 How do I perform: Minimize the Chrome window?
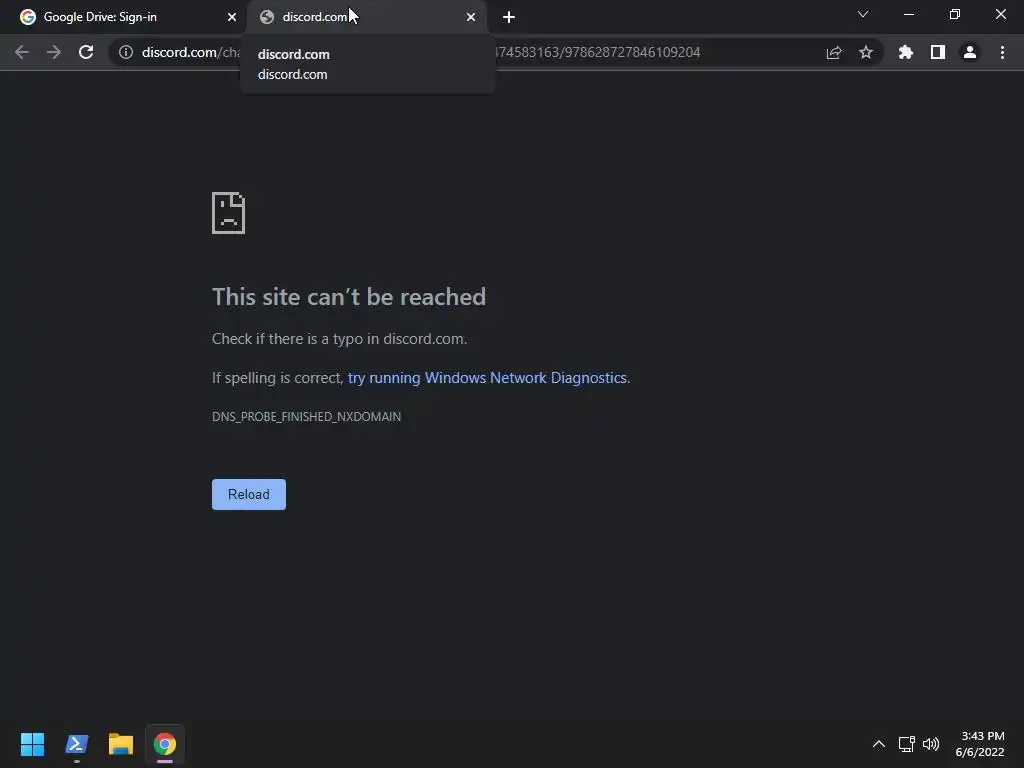(x=909, y=14)
